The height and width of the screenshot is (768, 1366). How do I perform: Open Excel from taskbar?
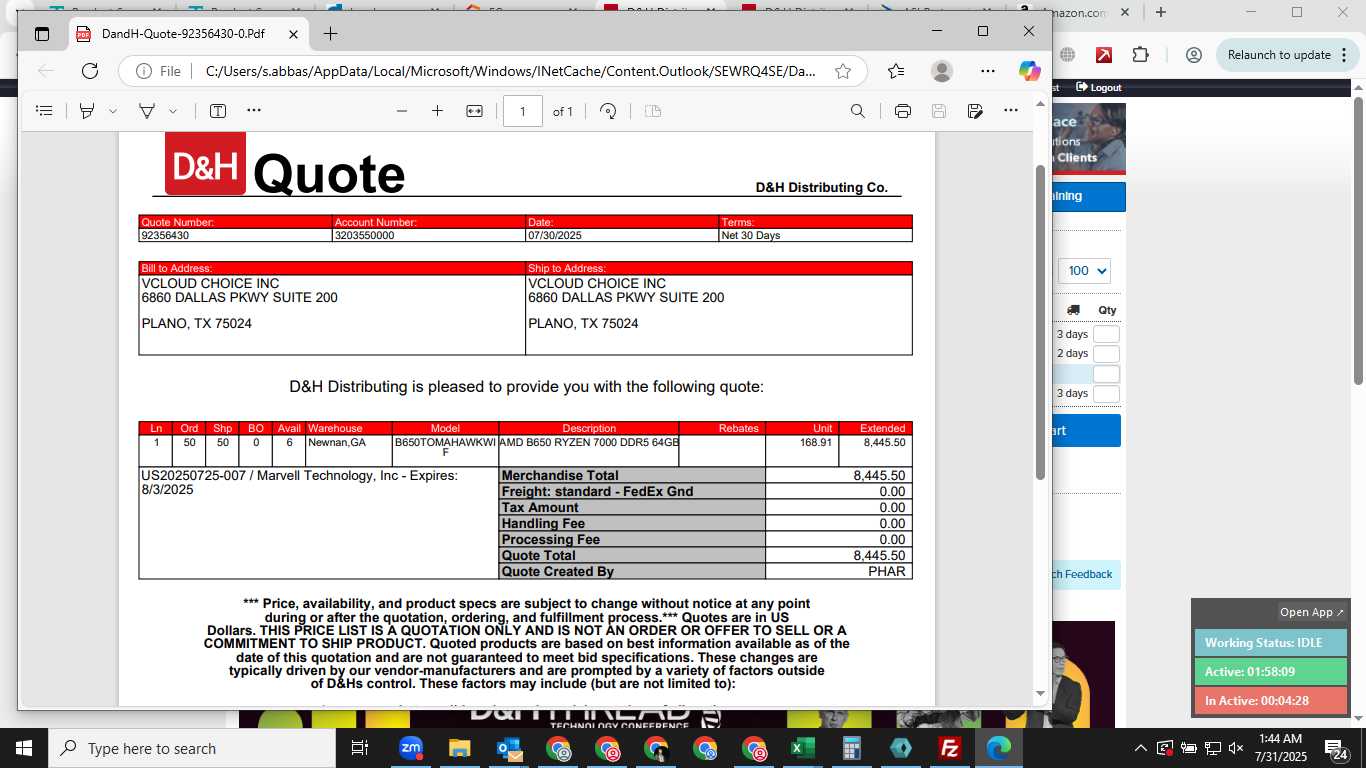coord(802,748)
